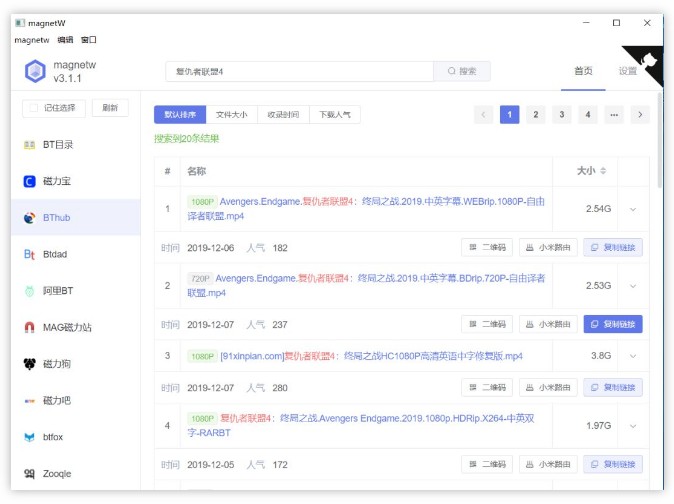Expand details of the 2.54G result
674x504 pixels.
coord(633,209)
